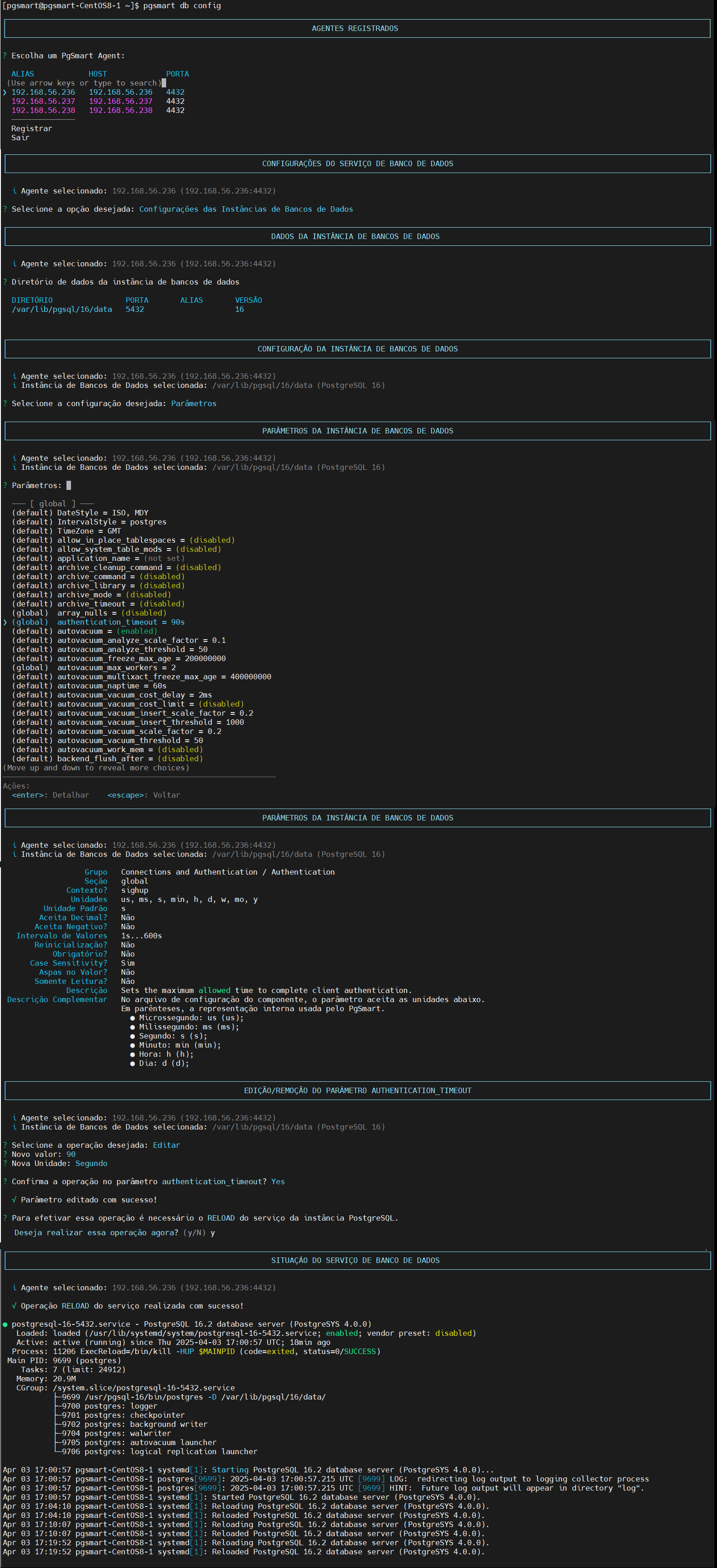Select the backend_flush_after row

click(x=107, y=759)
